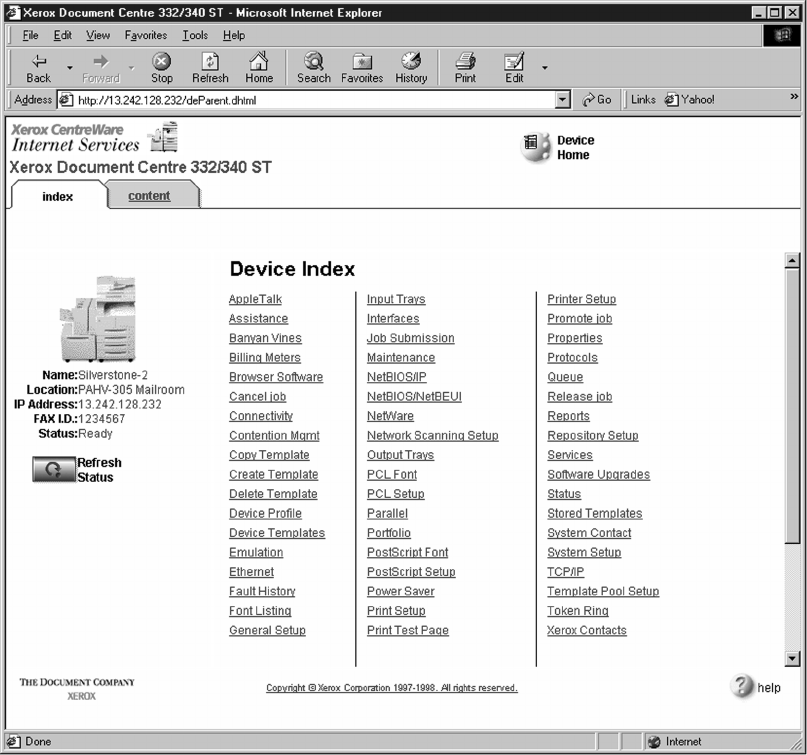Expand the Links bar chevron
The image size is (807, 755).
794,97
